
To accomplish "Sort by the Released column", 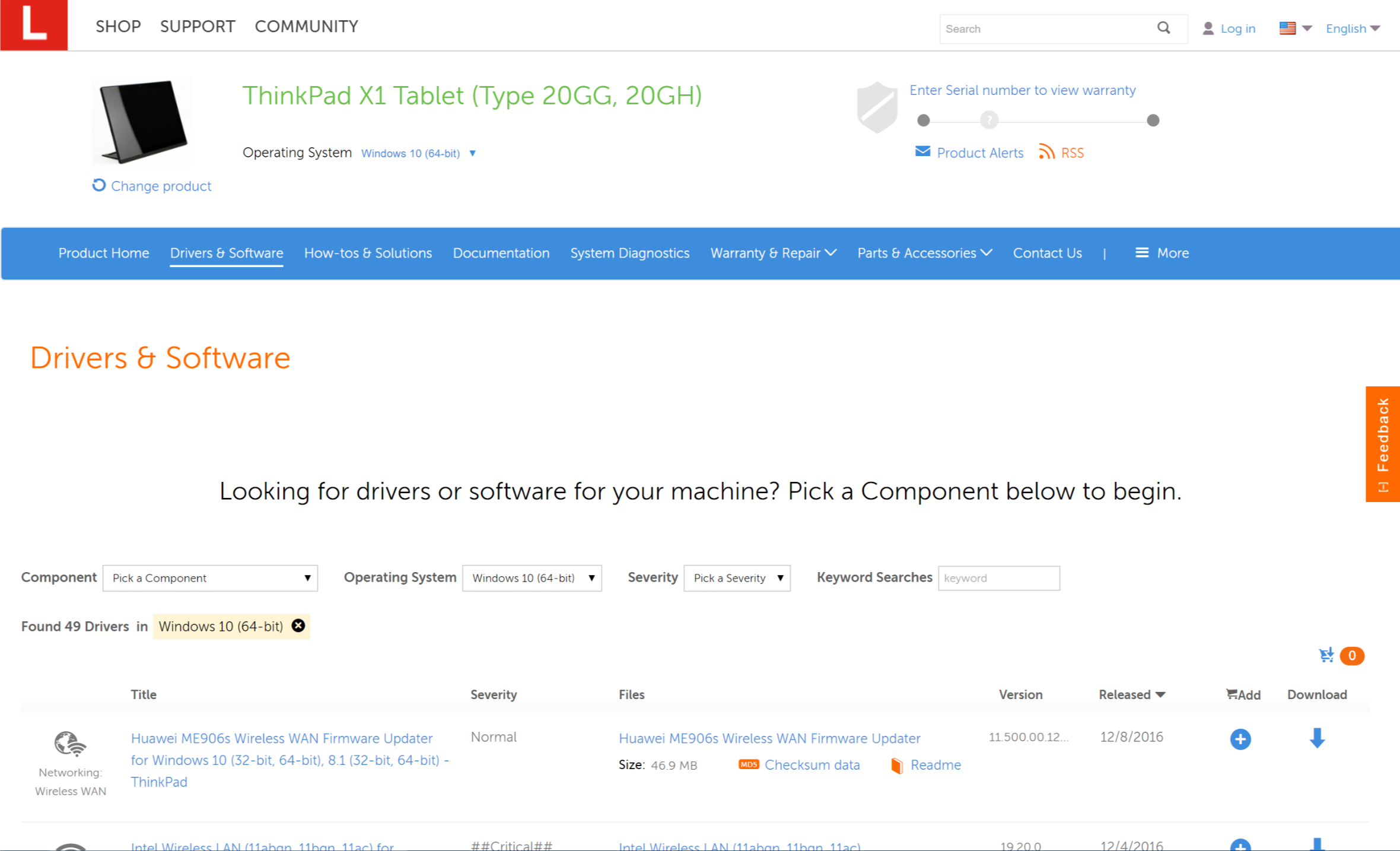I will (x=1132, y=694).
